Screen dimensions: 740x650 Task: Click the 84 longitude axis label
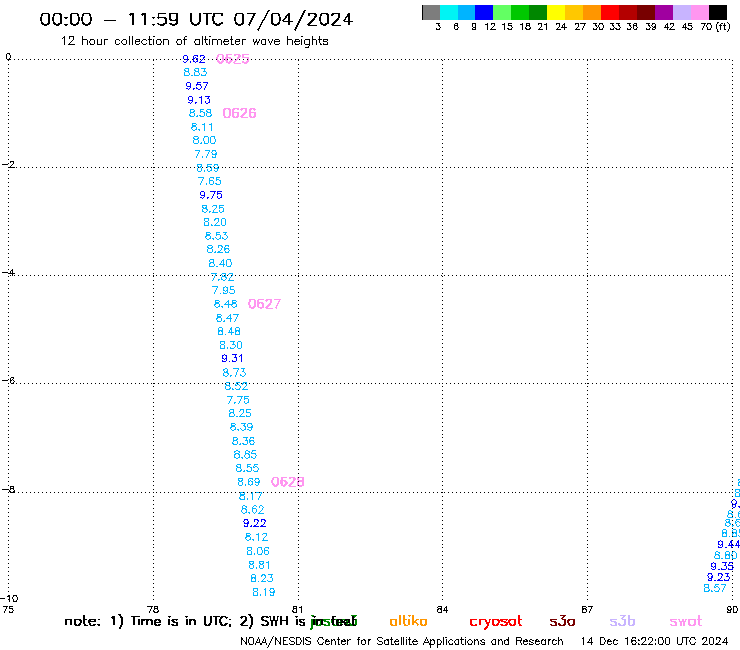pyautogui.click(x=442, y=610)
